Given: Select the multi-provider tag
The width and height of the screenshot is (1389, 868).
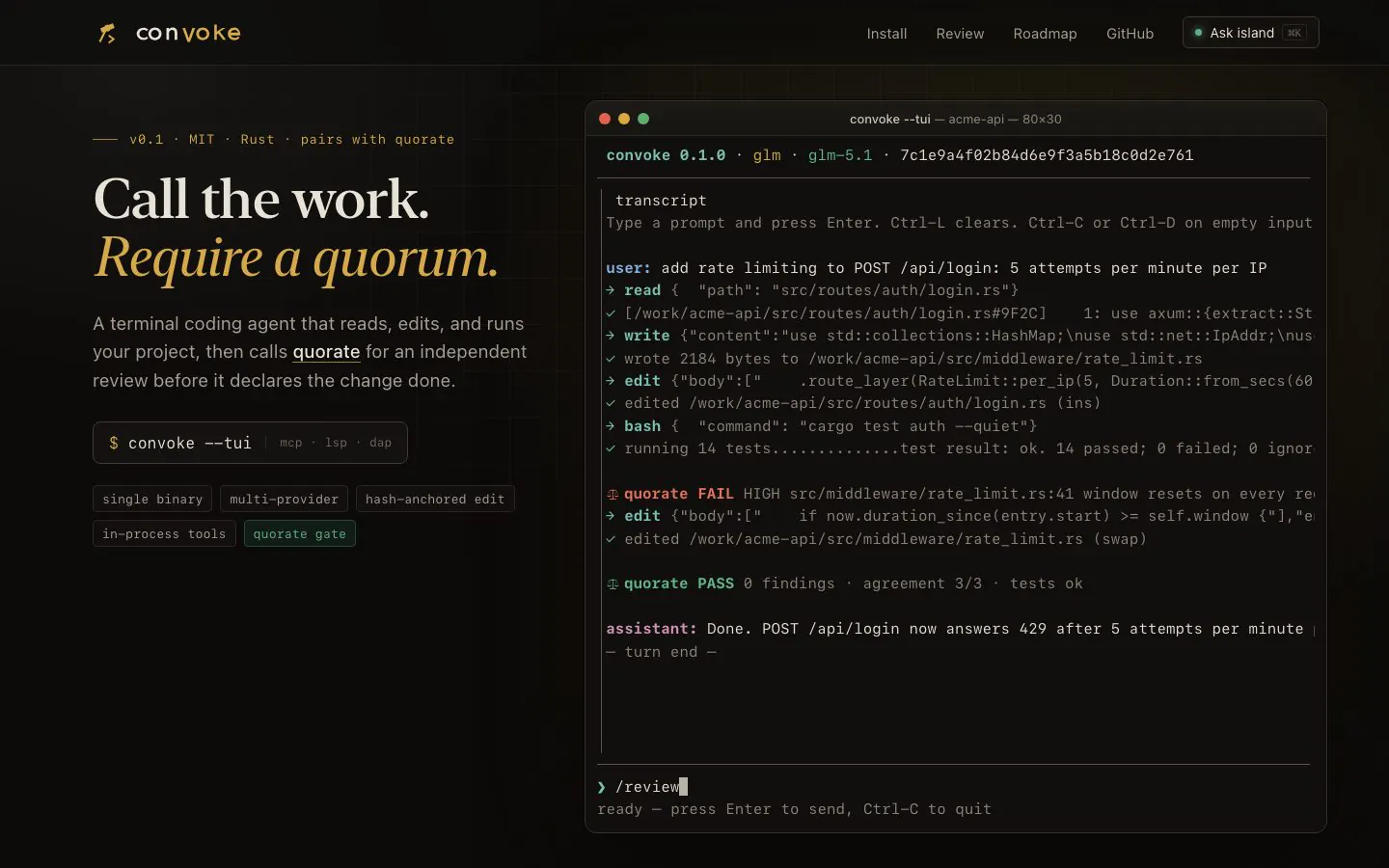Looking at the screenshot, I should tap(284, 499).
